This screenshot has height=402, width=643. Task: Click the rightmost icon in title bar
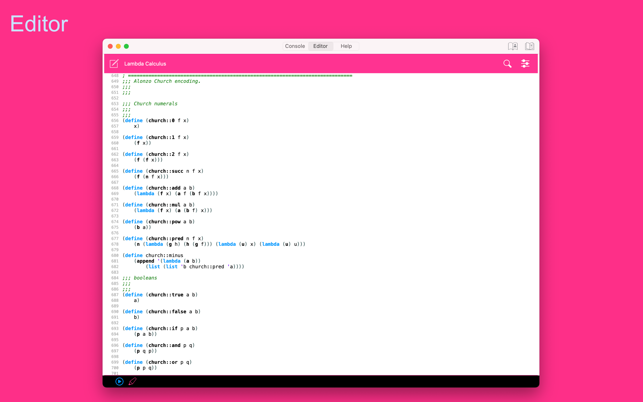click(529, 46)
